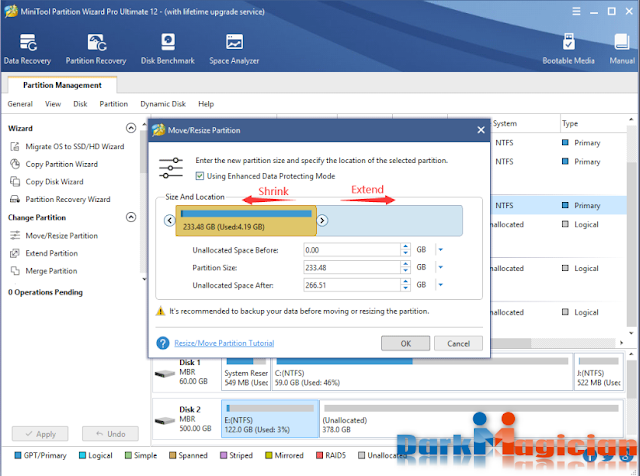The height and width of the screenshot is (476, 640).
Task: Click the right-arrow handle of the partition slider
Action: (x=322, y=220)
